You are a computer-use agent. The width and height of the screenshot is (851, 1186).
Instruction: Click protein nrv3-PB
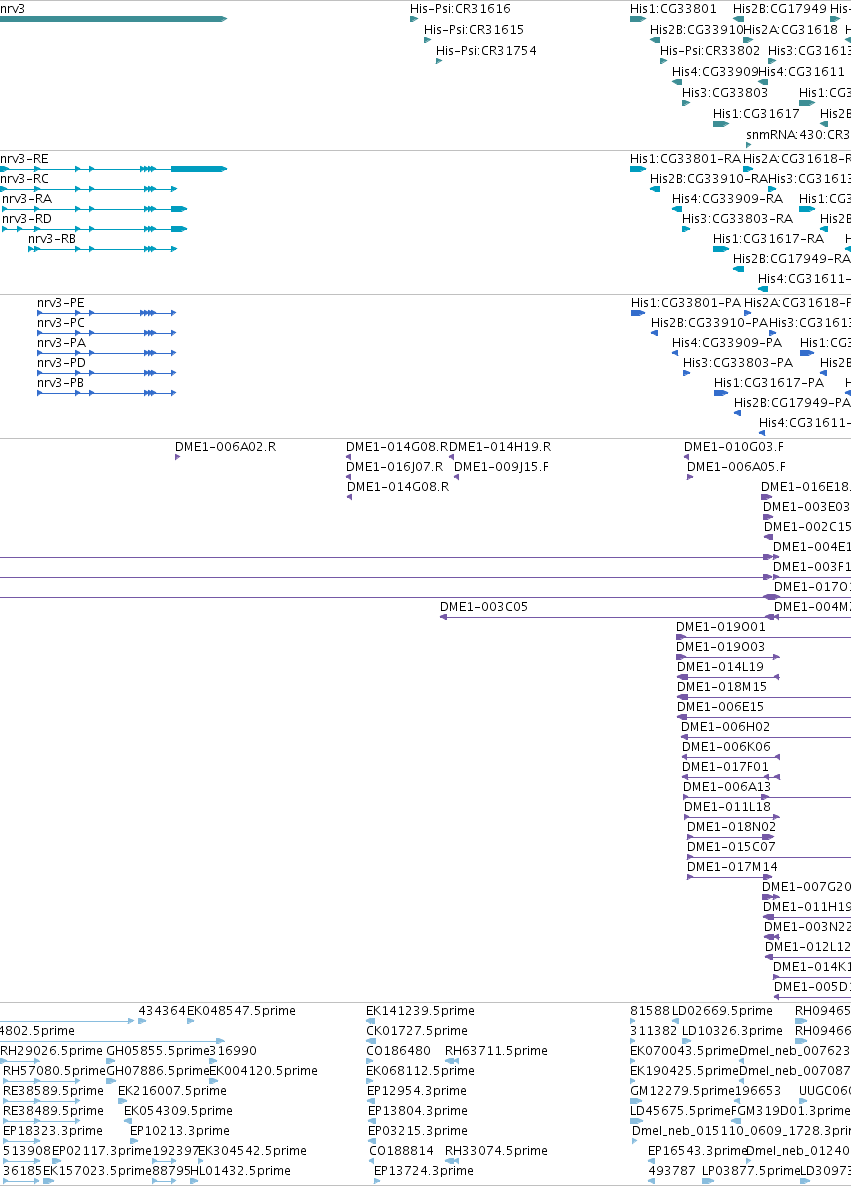click(61, 383)
